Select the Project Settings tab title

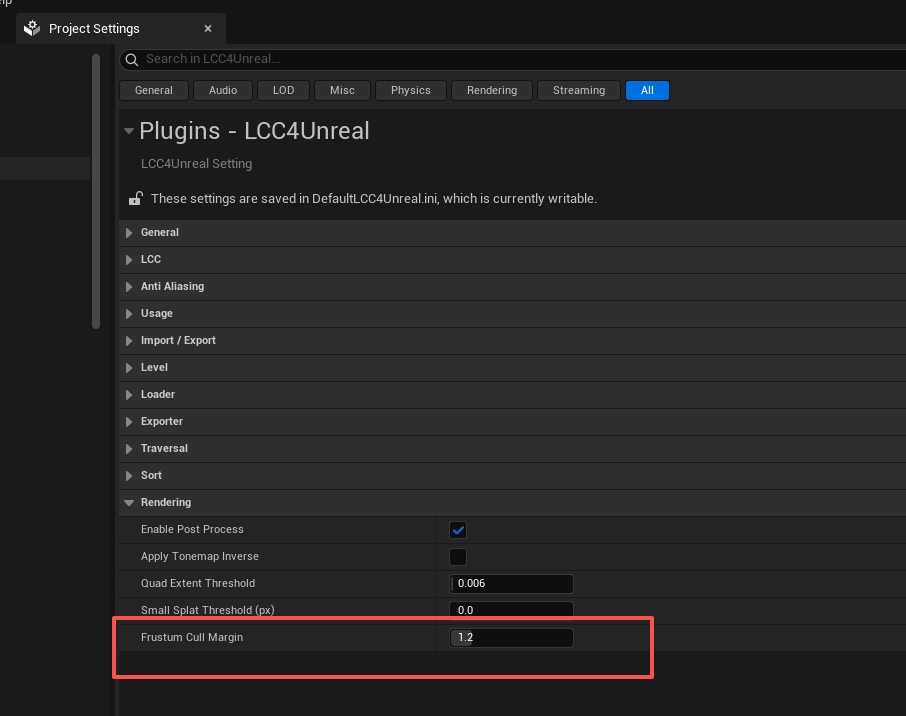click(94, 28)
